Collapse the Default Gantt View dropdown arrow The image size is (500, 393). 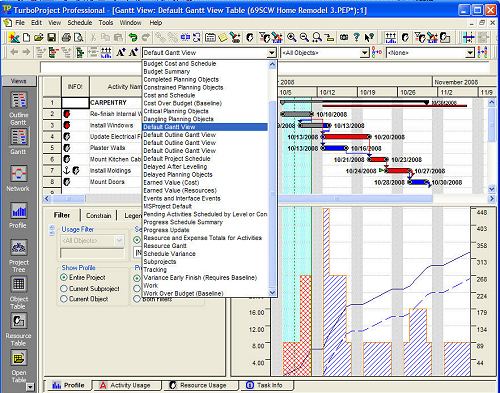pos(272,53)
